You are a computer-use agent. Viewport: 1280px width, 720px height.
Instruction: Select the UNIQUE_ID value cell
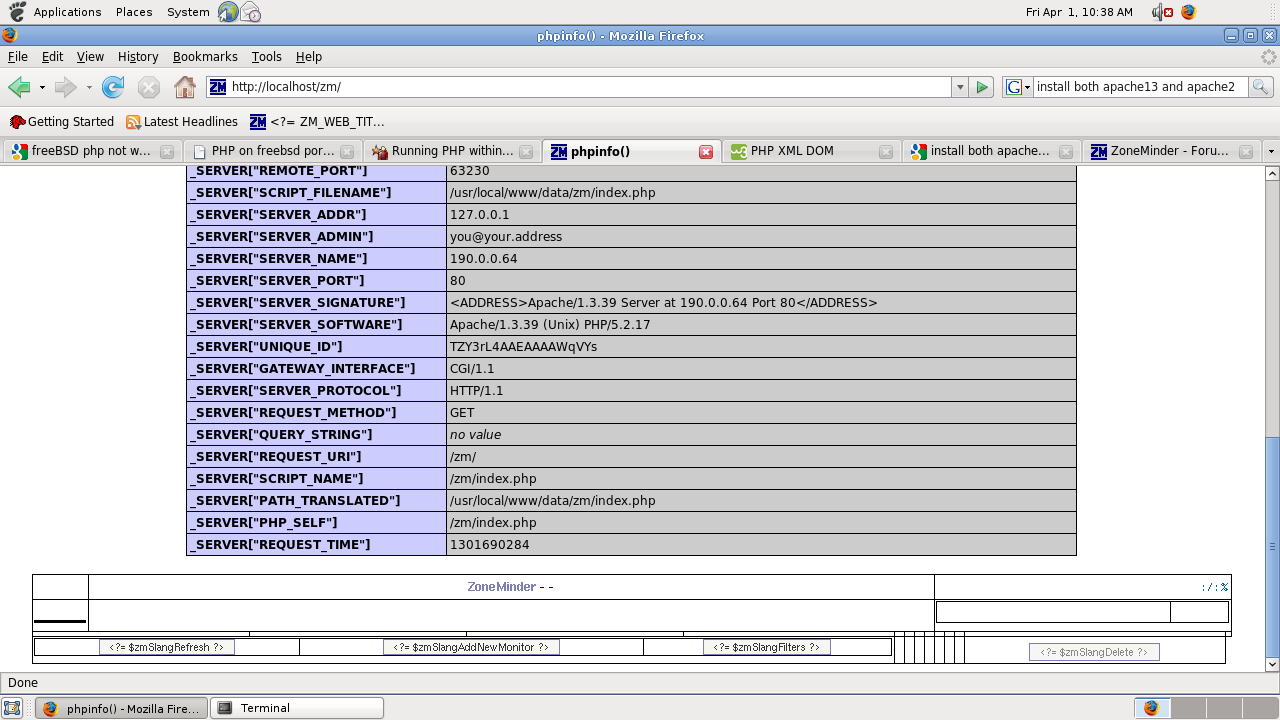tap(761, 347)
